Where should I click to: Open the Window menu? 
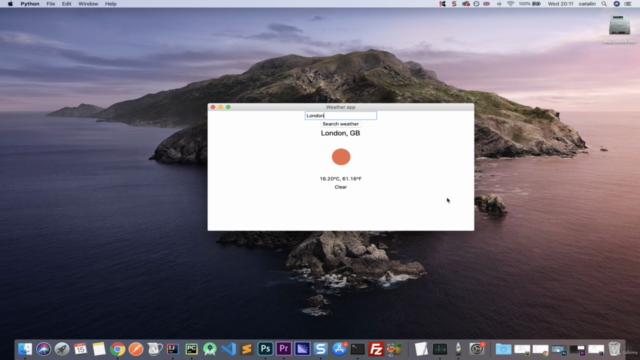[x=88, y=4]
